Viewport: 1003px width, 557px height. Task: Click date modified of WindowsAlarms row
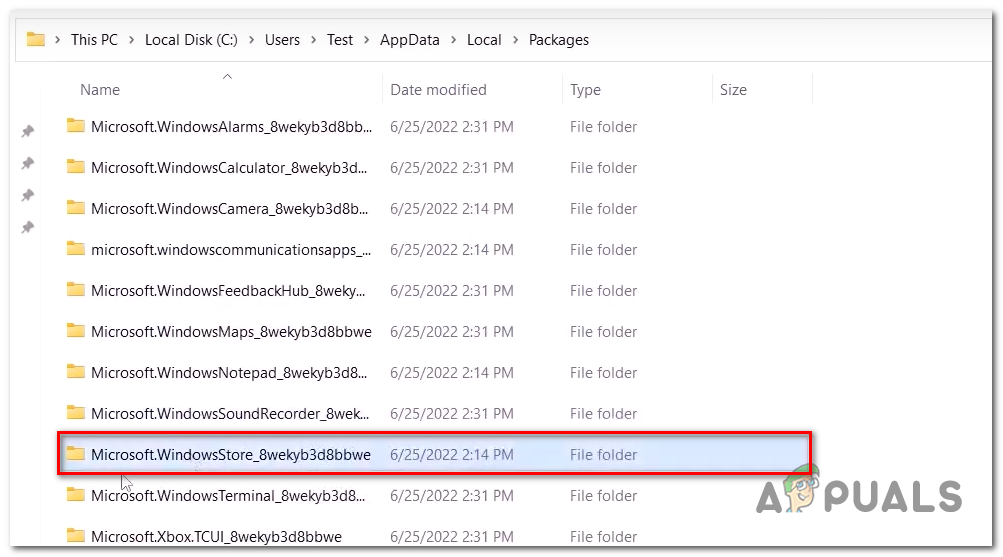point(452,127)
